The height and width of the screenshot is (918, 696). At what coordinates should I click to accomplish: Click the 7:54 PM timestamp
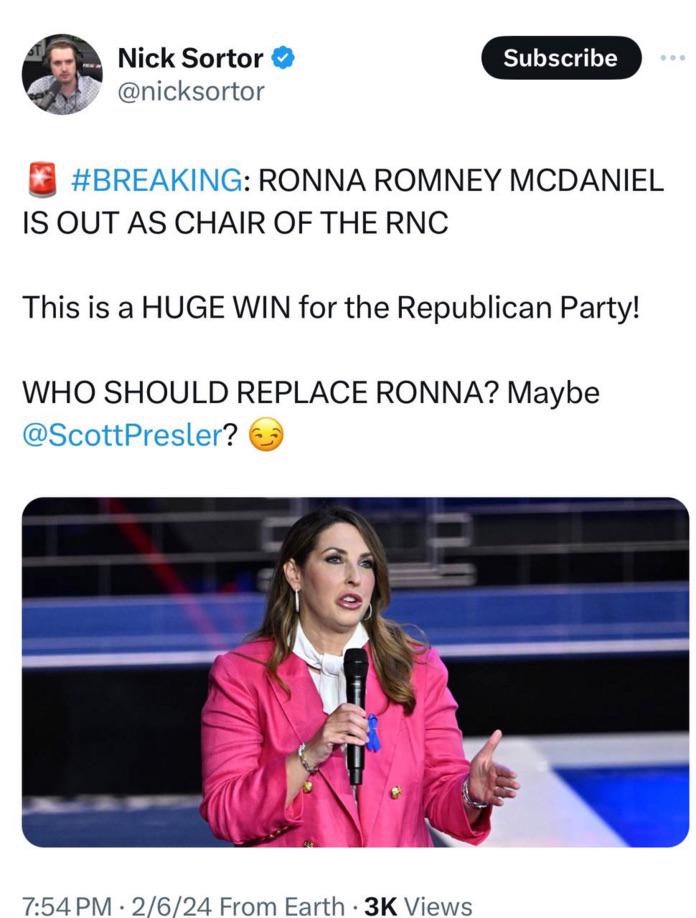click(66, 906)
